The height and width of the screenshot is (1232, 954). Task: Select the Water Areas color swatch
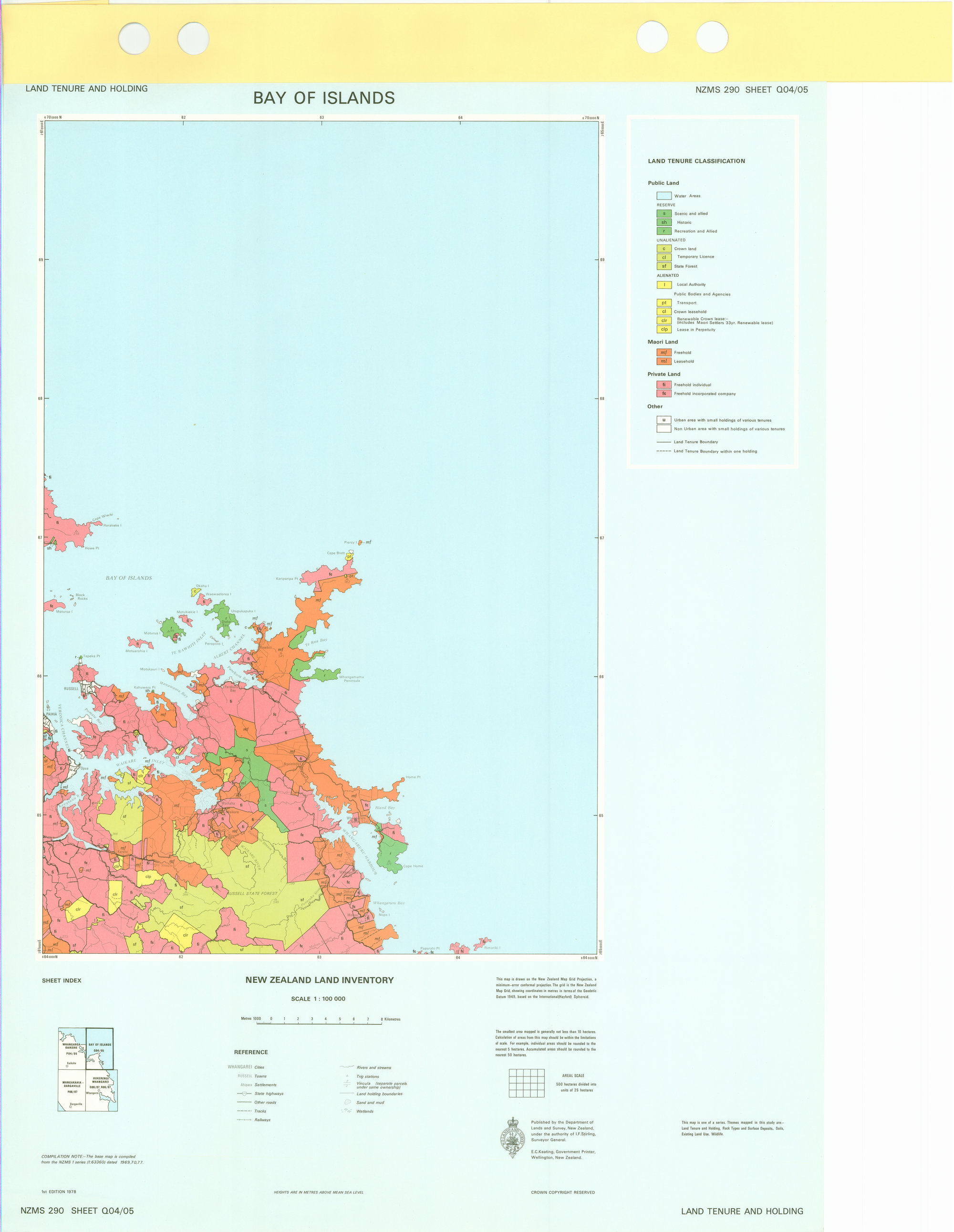point(665,196)
